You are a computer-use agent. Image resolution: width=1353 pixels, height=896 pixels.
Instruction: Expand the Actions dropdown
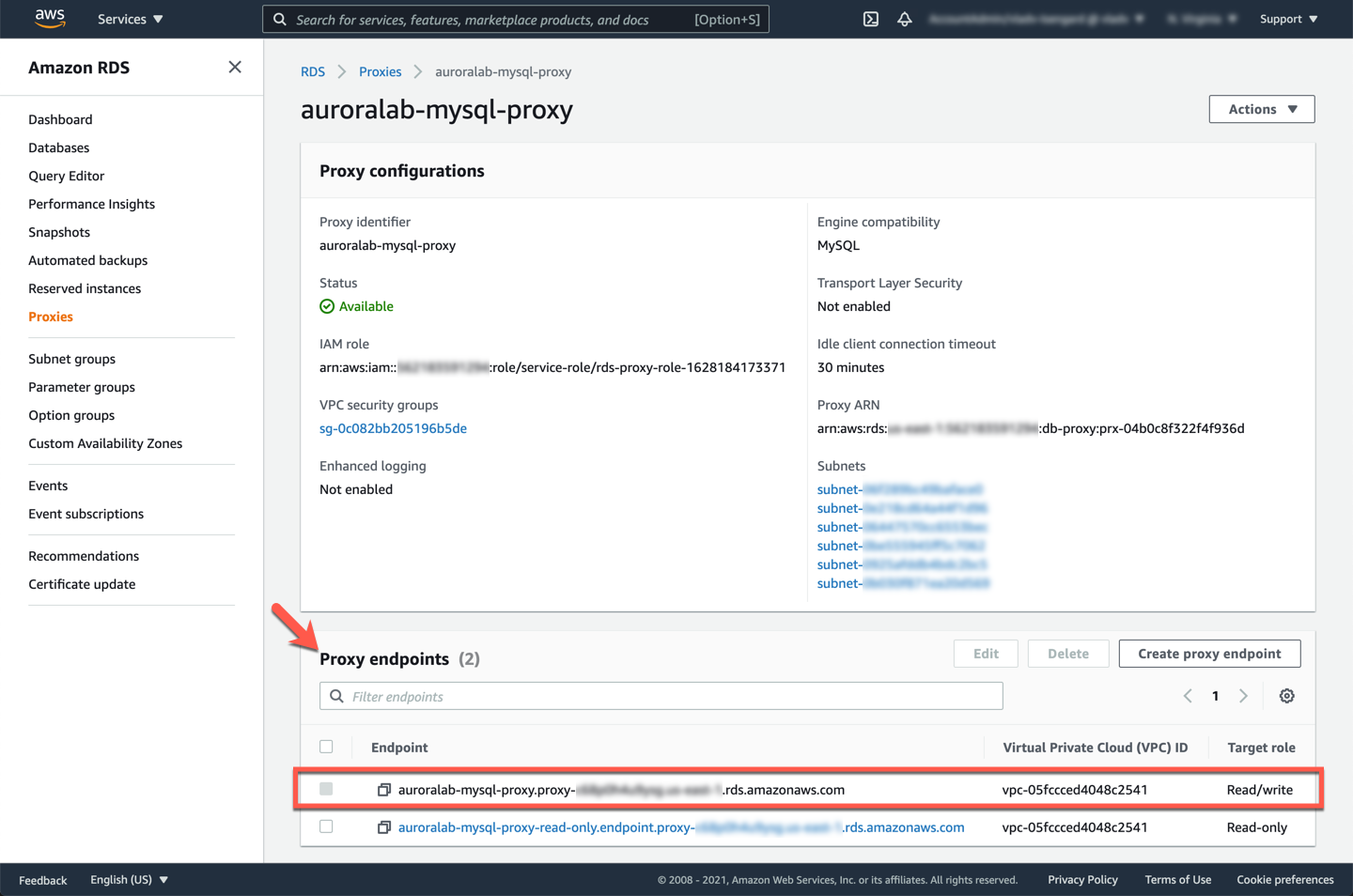pyautogui.click(x=1261, y=109)
